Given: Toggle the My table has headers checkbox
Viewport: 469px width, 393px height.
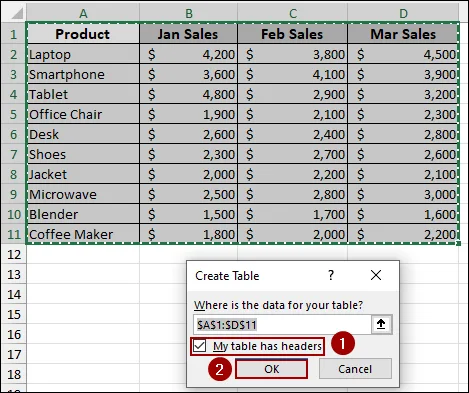Looking at the screenshot, I should [200, 346].
